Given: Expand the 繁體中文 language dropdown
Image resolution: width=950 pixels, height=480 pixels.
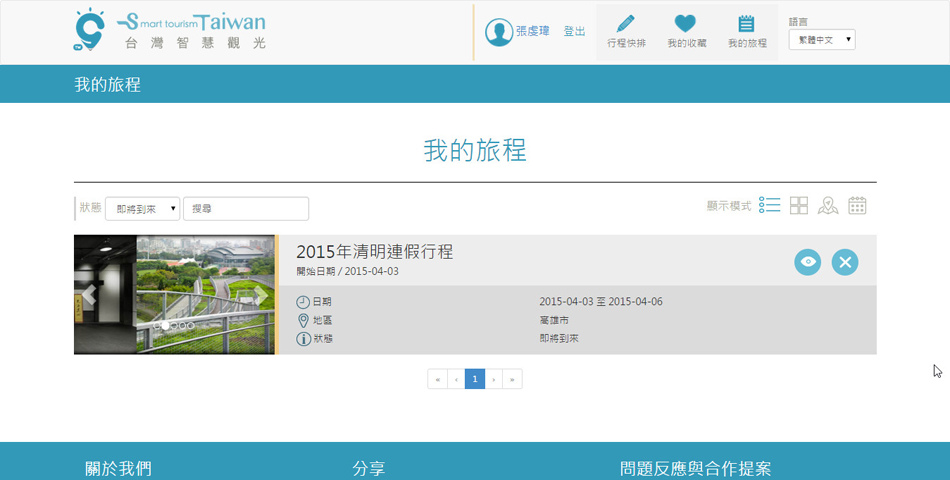Looking at the screenshot, I should (x=822, y=40).
